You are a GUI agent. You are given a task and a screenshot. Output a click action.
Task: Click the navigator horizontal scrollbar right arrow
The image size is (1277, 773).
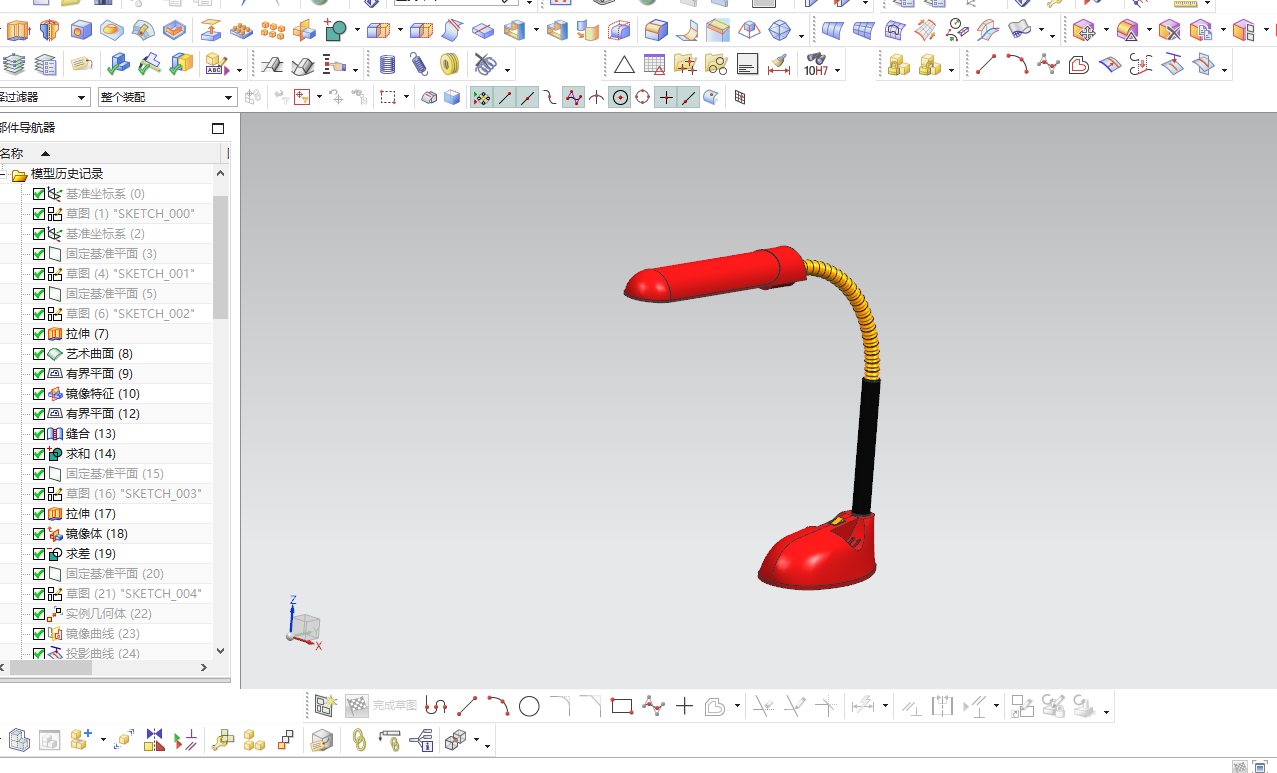click(x=205, y=667)
